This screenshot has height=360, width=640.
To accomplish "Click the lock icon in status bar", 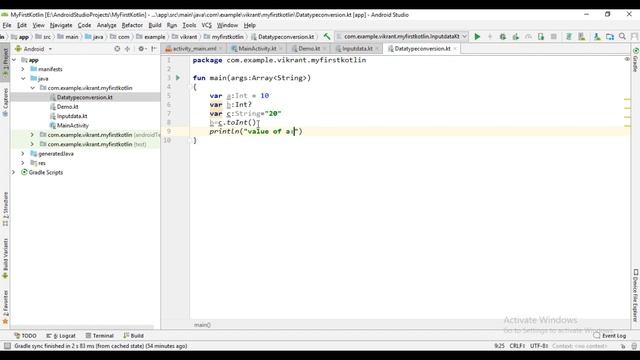I will click(x=623, y=346).
